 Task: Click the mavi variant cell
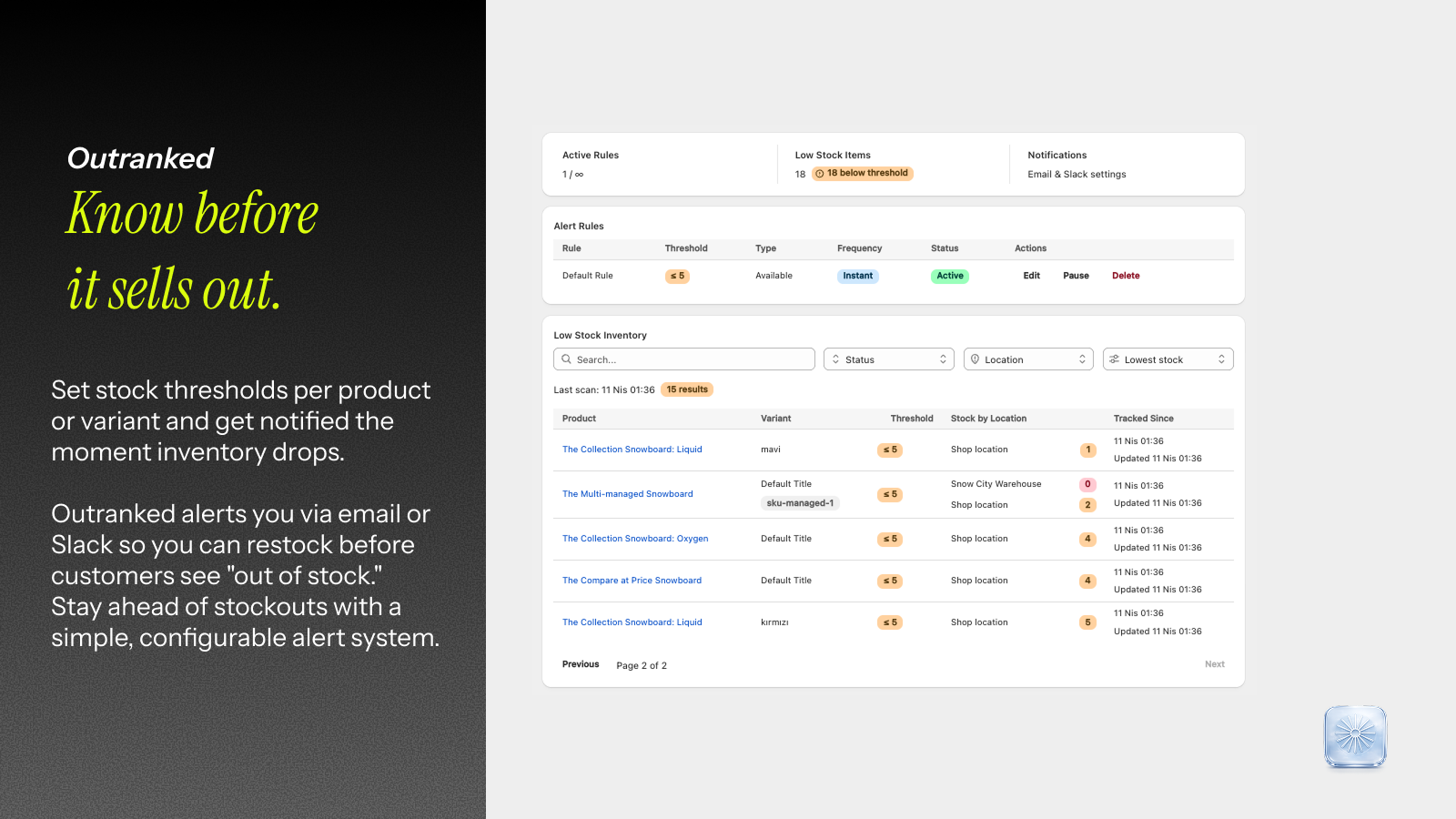click(x=771, y=450)
